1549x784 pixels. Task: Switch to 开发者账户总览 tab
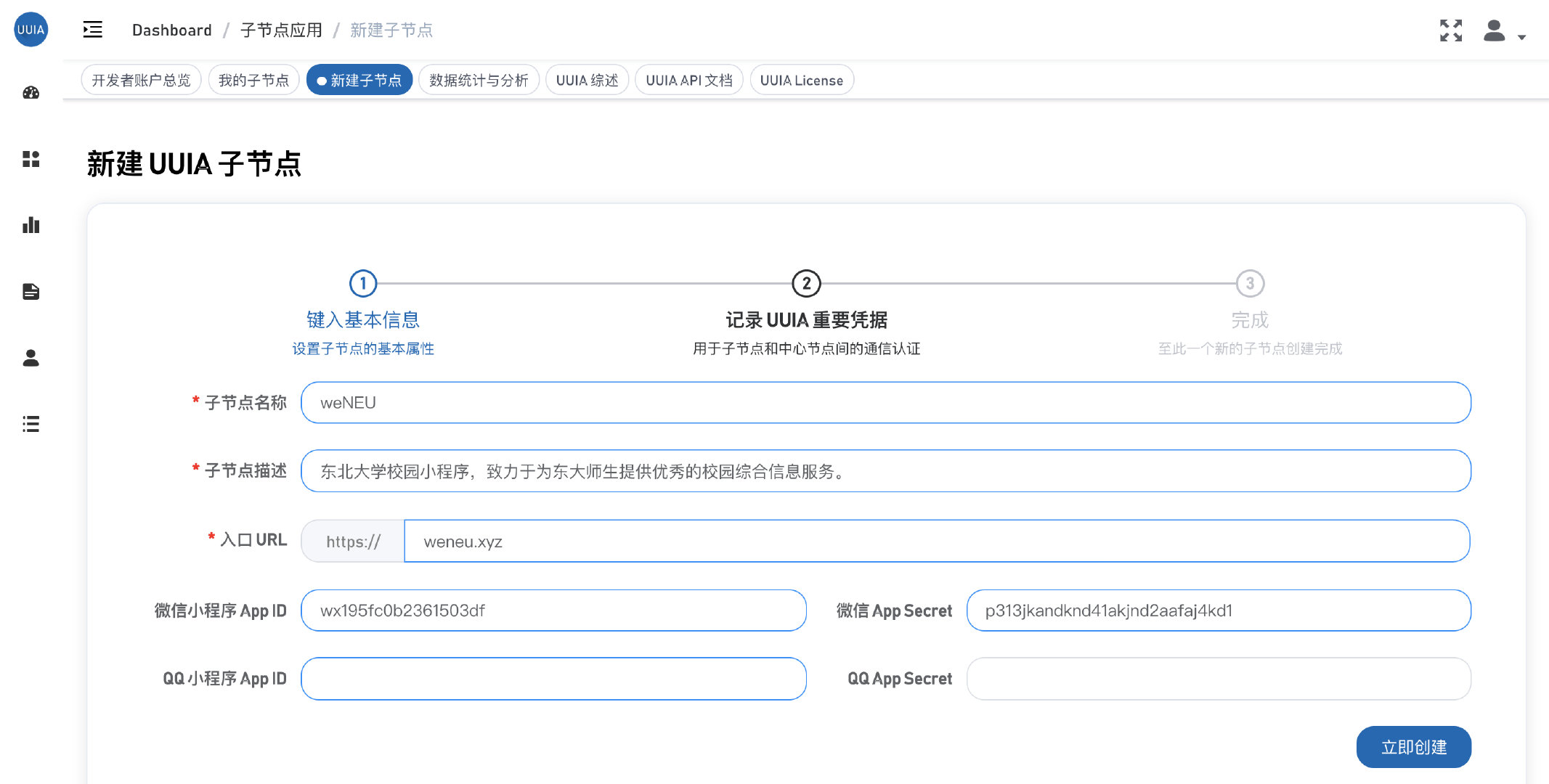click(x=141, y=80)
